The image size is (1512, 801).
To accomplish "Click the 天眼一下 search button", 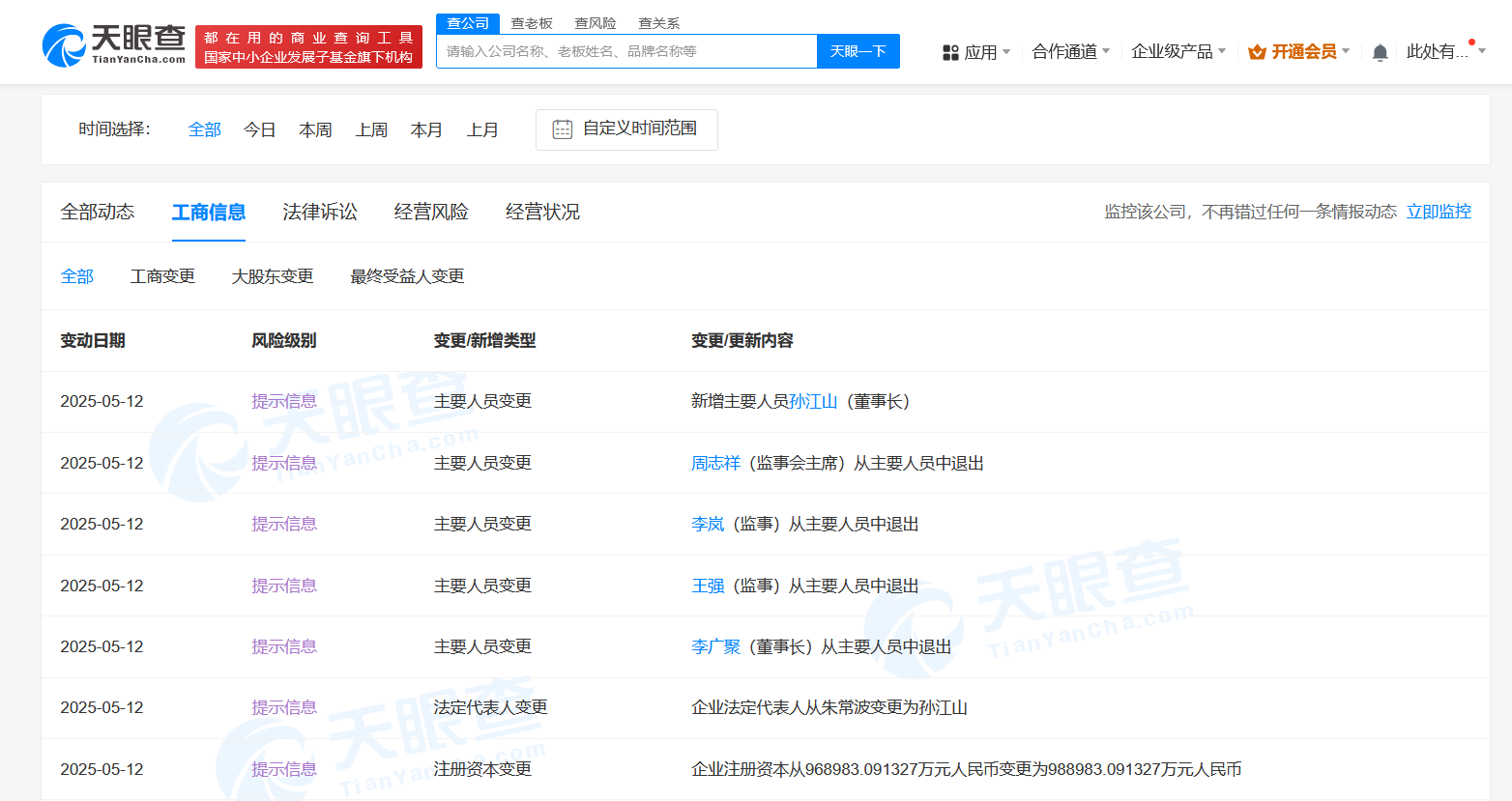I will 858,51.
